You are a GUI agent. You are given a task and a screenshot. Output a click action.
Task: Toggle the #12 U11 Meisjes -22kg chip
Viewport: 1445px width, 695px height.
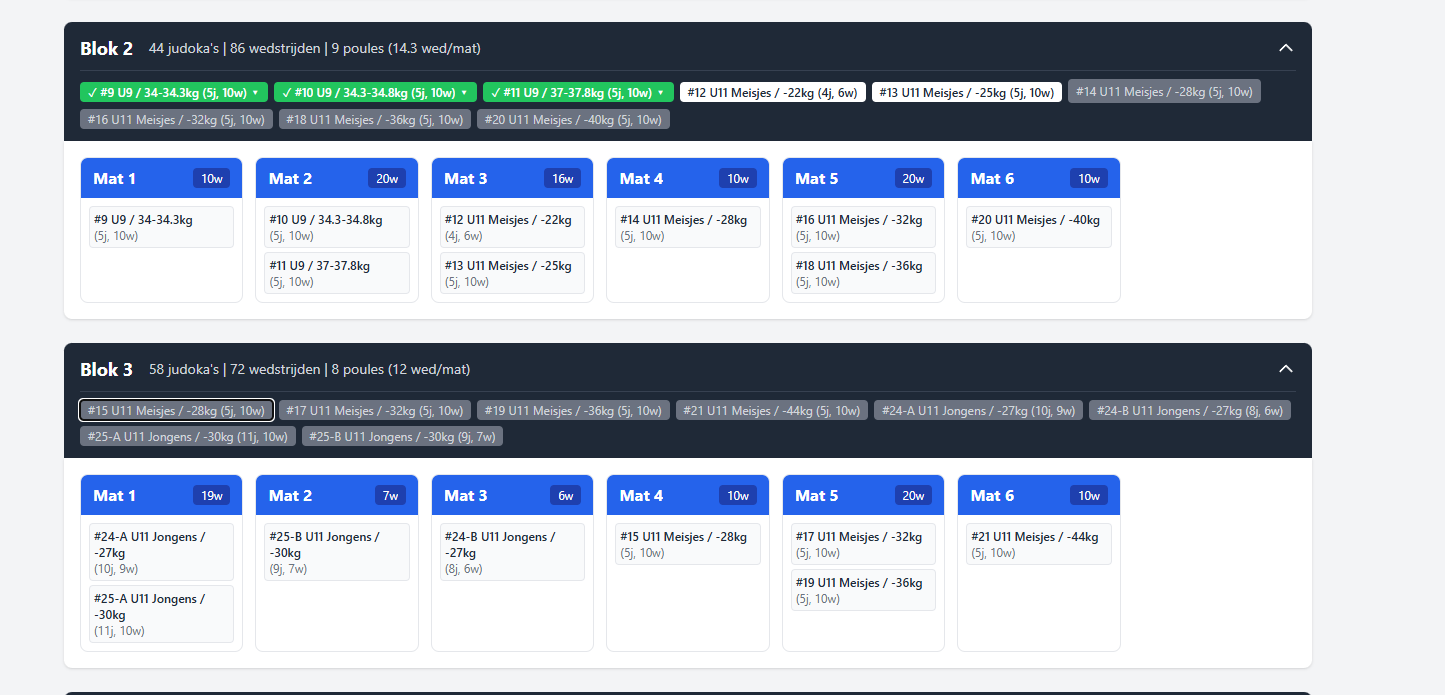(x=772, y=93)
